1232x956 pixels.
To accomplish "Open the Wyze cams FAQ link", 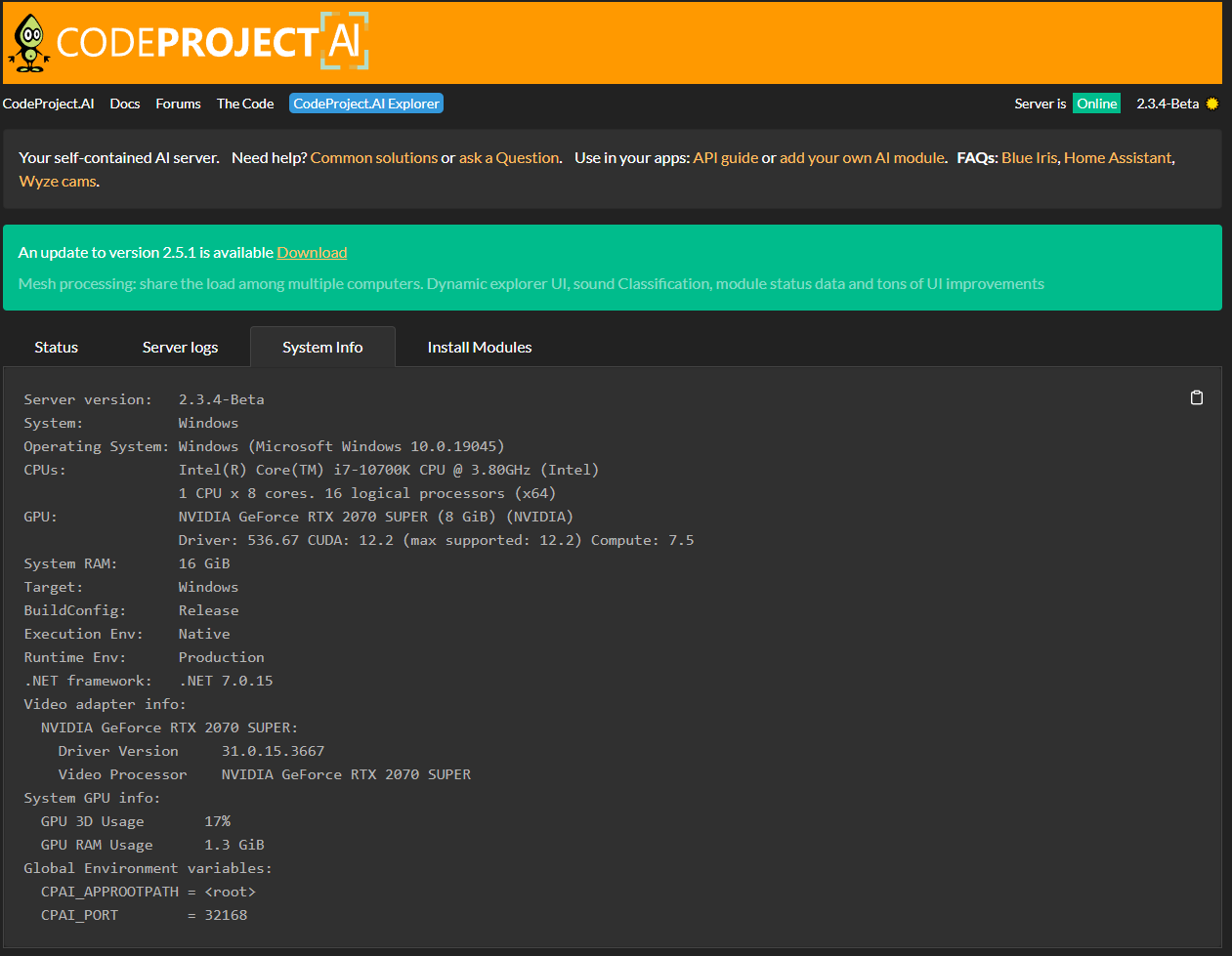I will tap(58, 181).
